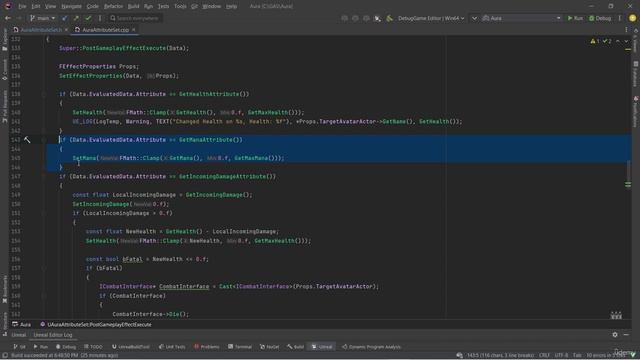Collapse the code block at line 151

(x=44, y=213)
